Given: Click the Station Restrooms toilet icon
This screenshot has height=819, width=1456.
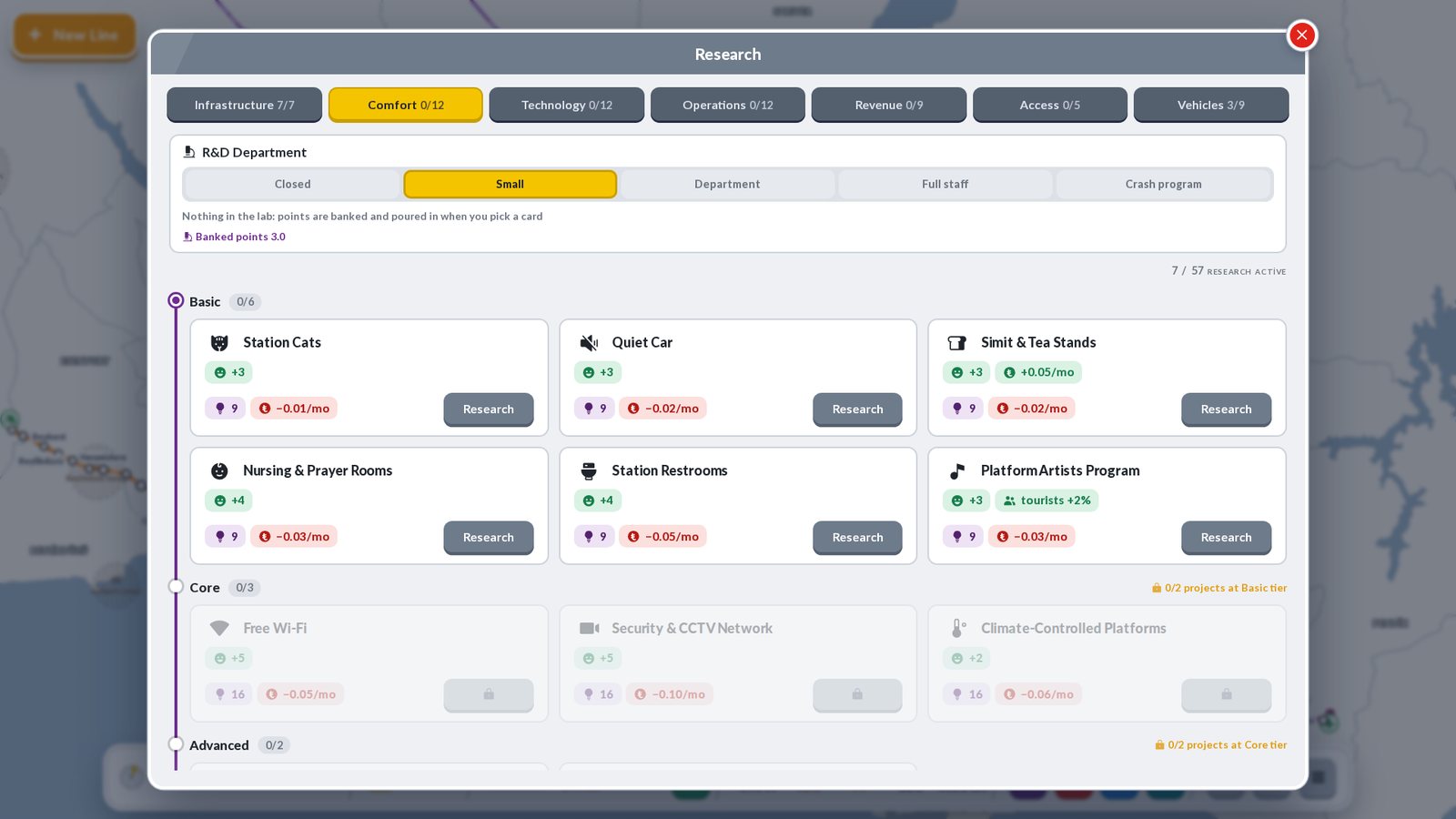Looking at the screenshot, I should 589,471.
